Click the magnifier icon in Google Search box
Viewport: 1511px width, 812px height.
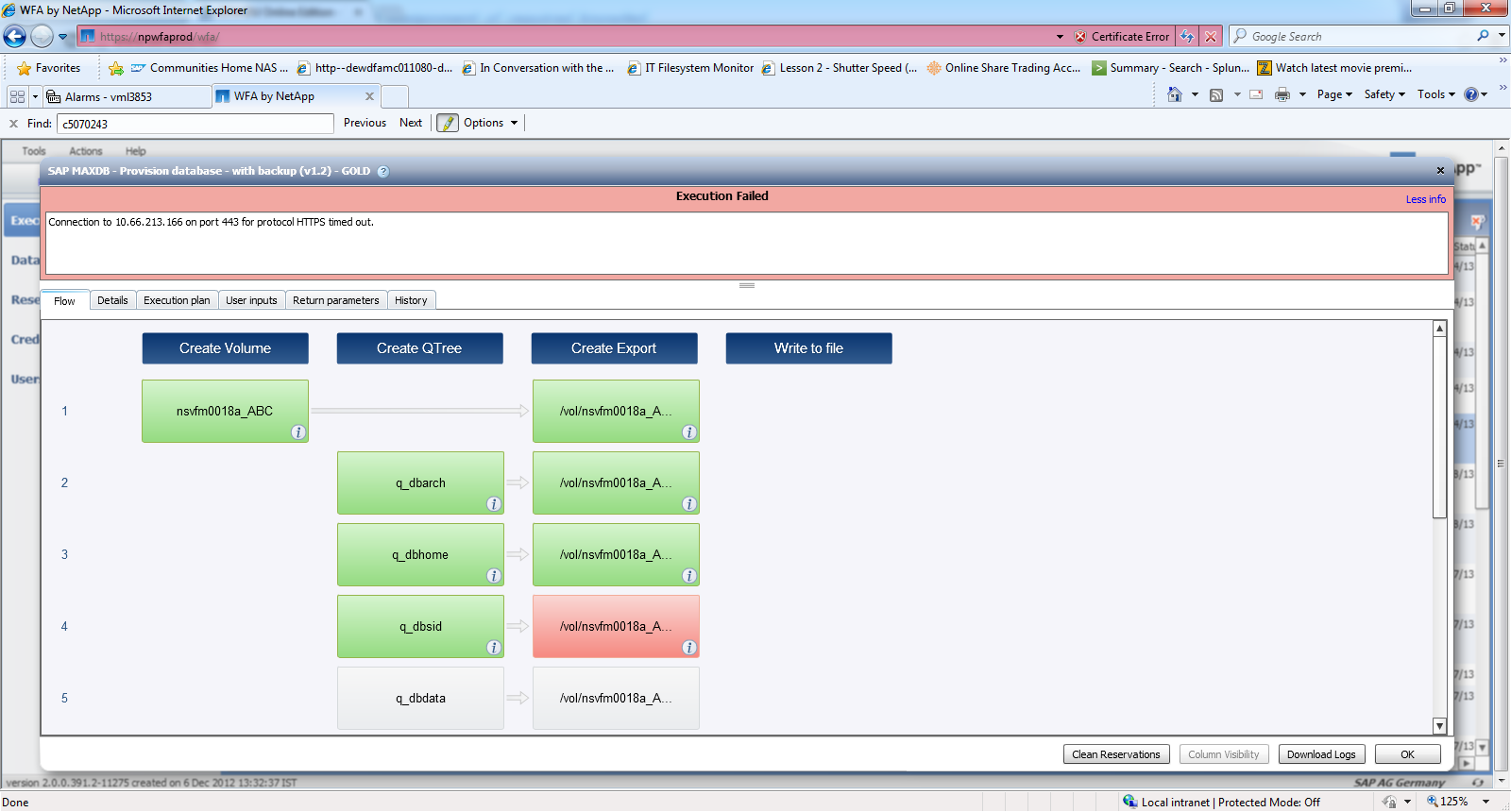click(1484, 36)
